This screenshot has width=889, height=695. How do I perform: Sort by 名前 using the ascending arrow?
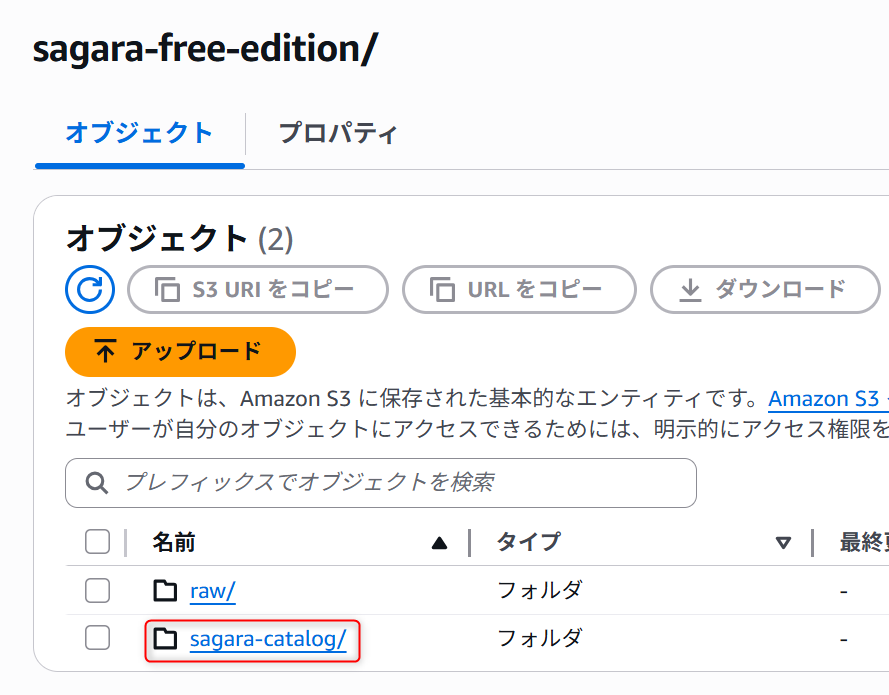[x=439, y=544]
